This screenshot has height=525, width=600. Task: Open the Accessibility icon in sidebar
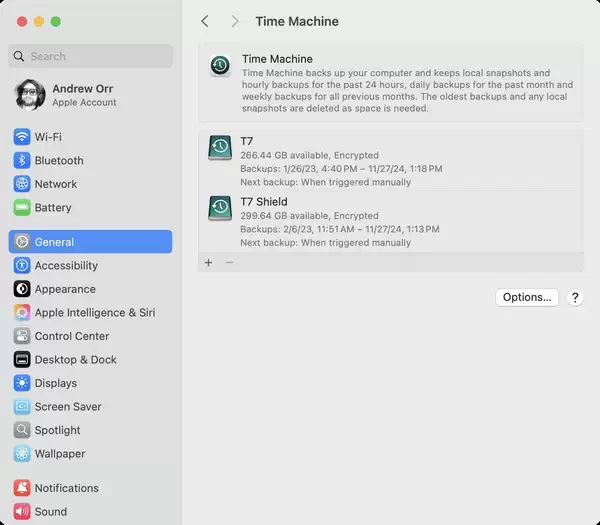point(22,265)
